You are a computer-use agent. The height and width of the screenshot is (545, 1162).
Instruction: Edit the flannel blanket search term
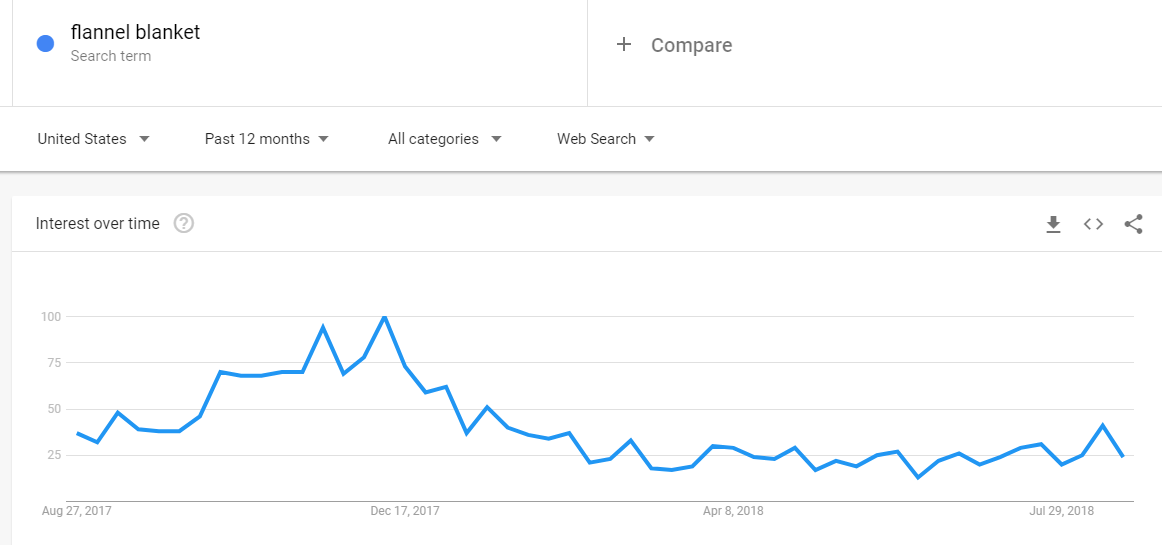(135, 33)
